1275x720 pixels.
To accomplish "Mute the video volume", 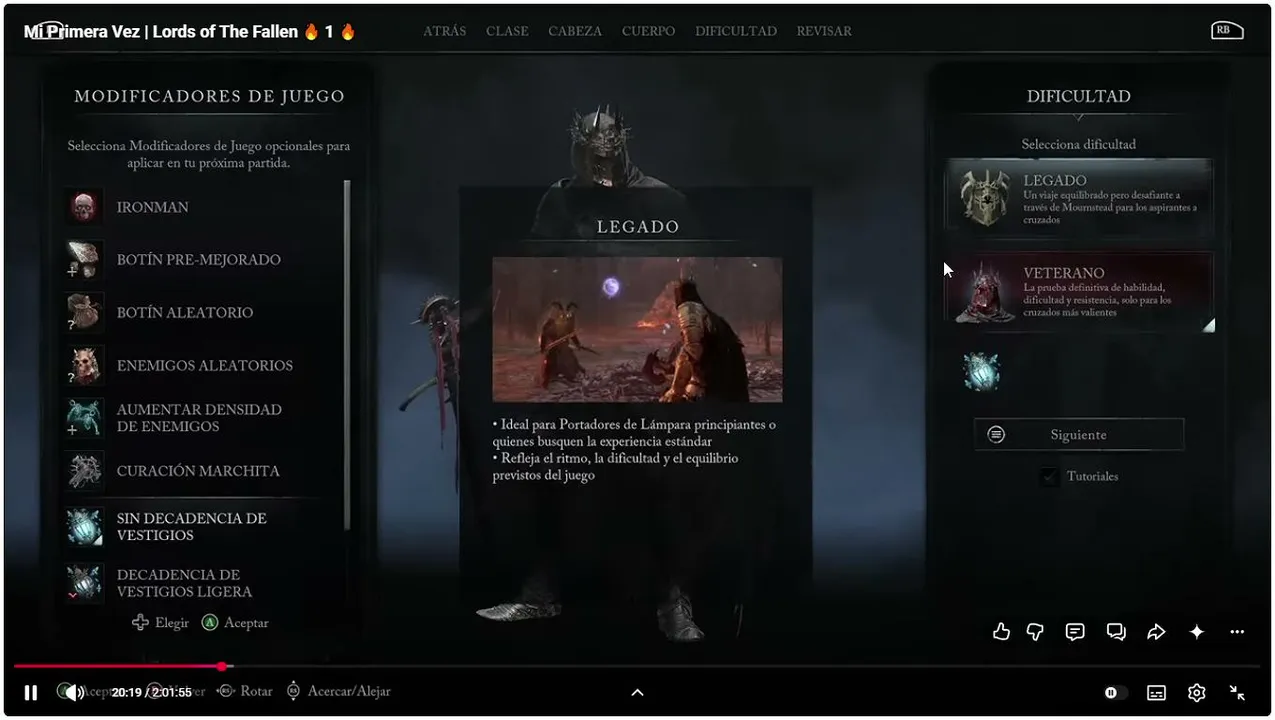I will (x=74, y=692).
